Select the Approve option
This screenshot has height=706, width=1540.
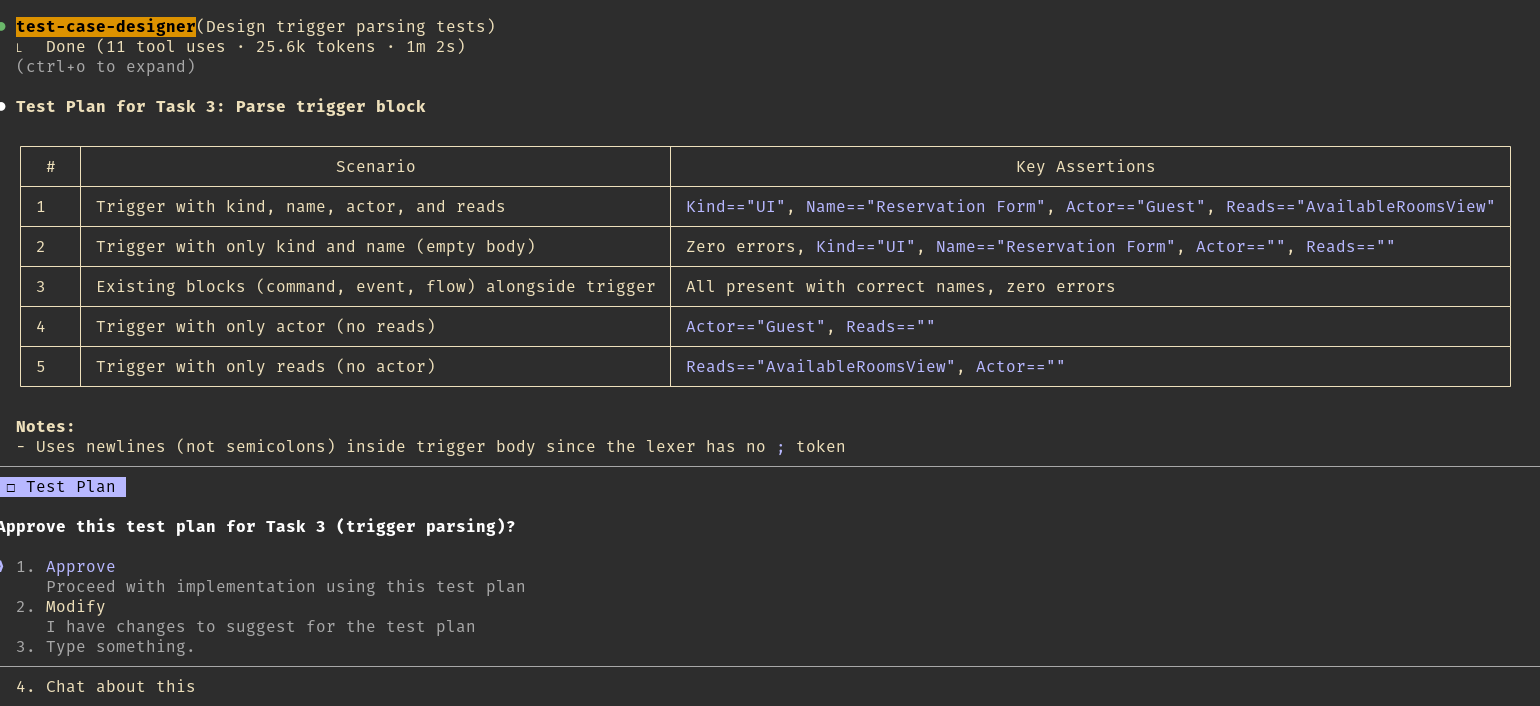pyautogui.click(x=80, y=566)
